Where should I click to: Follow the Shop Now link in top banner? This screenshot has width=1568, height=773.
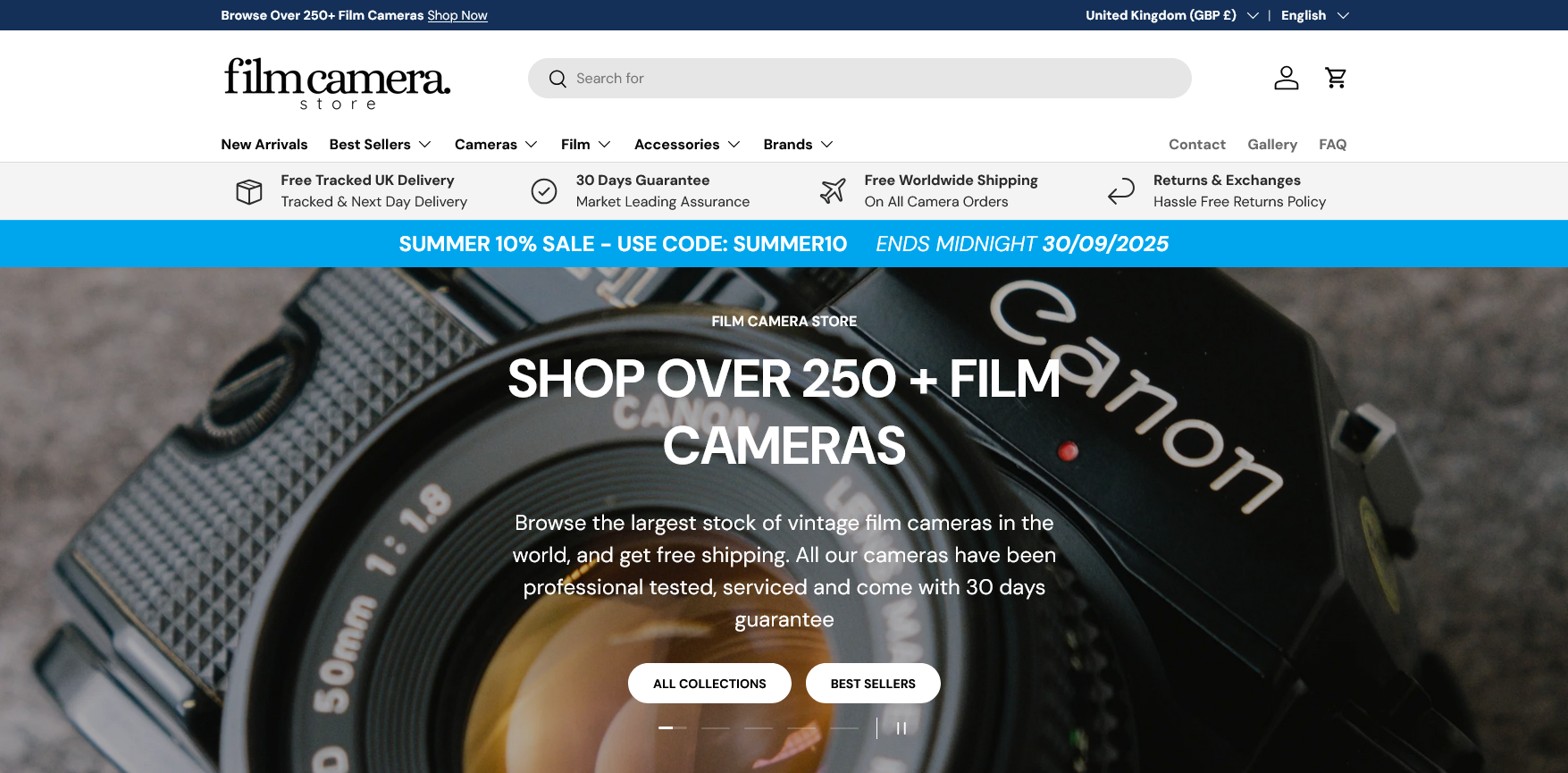(x=457, y=15)
